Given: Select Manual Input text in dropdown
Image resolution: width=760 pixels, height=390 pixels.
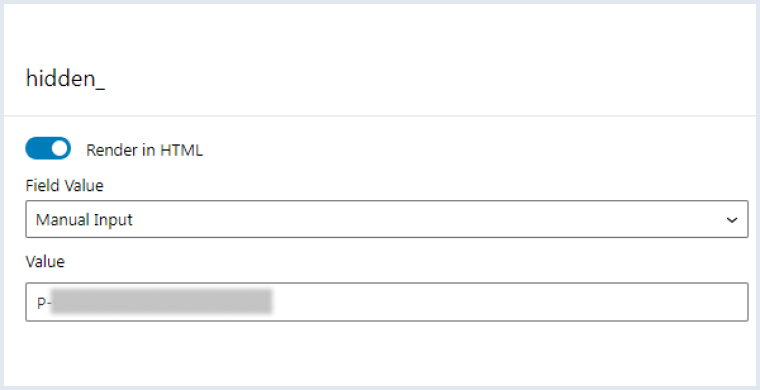Looking at the screenshot, I should pyautogui.click(x=84, y=220).
